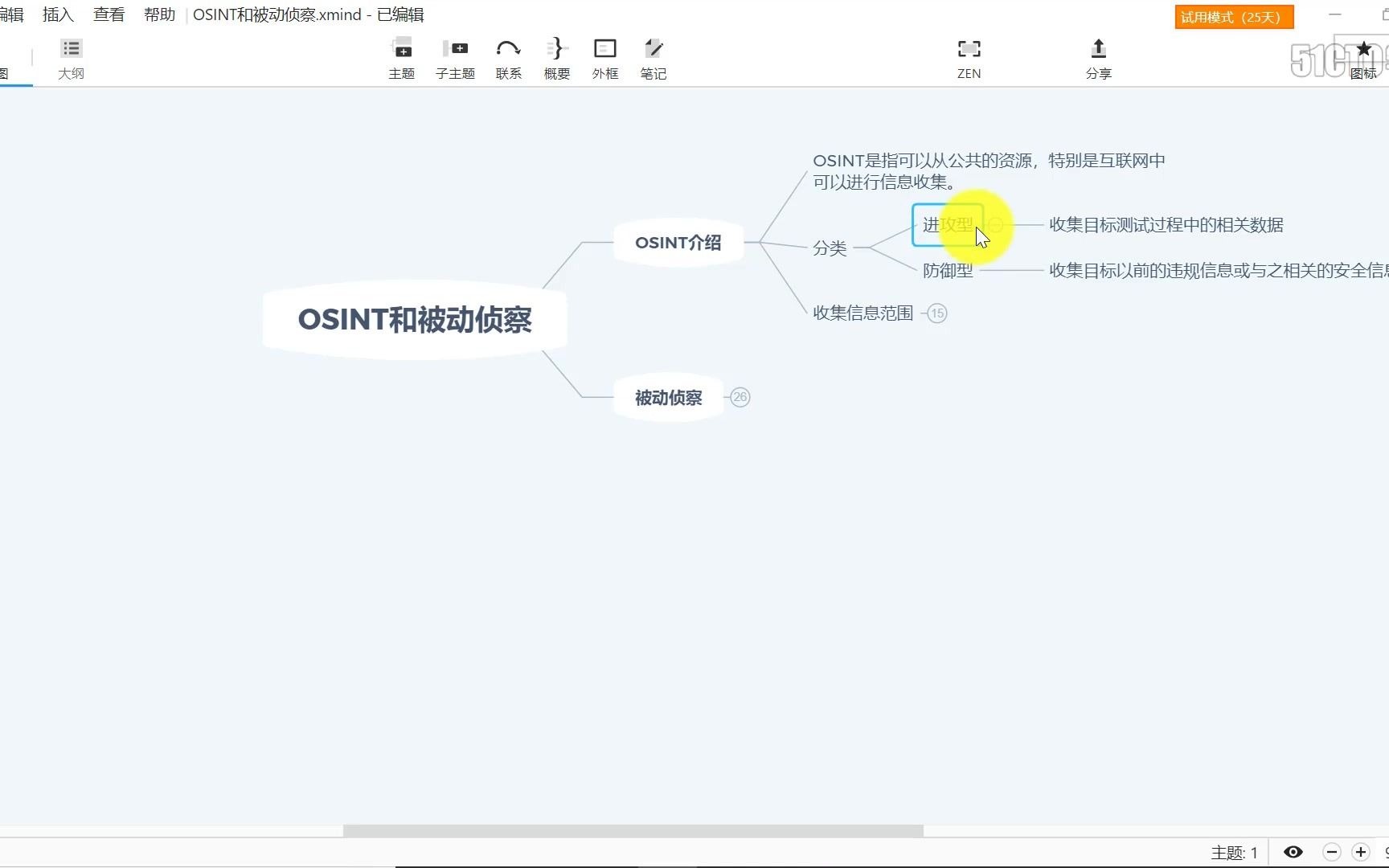Open the 查看 menu
The height and width of the screenshot is (868, 1389).
point(109,14)
